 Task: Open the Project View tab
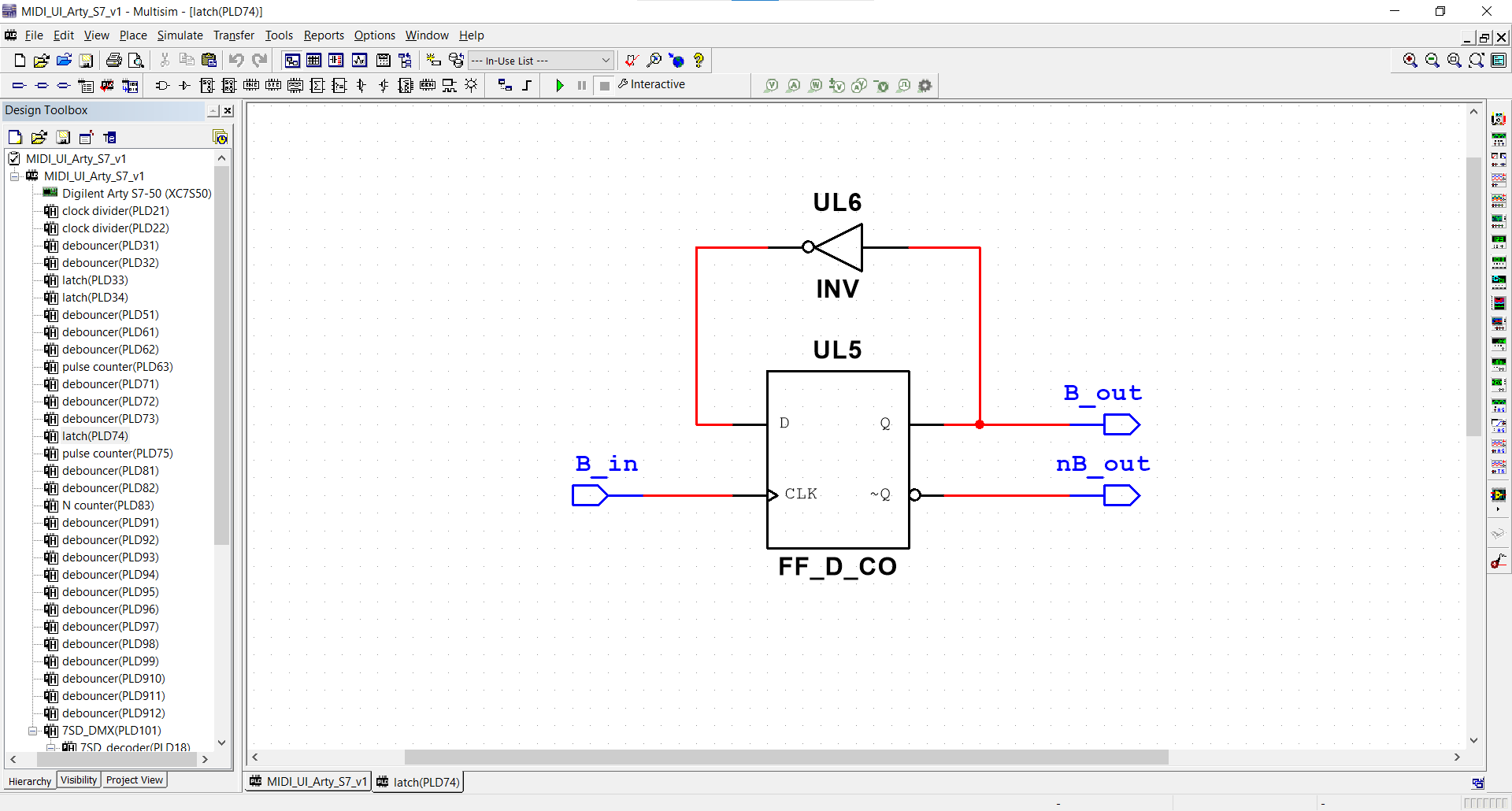click(135, 780)
